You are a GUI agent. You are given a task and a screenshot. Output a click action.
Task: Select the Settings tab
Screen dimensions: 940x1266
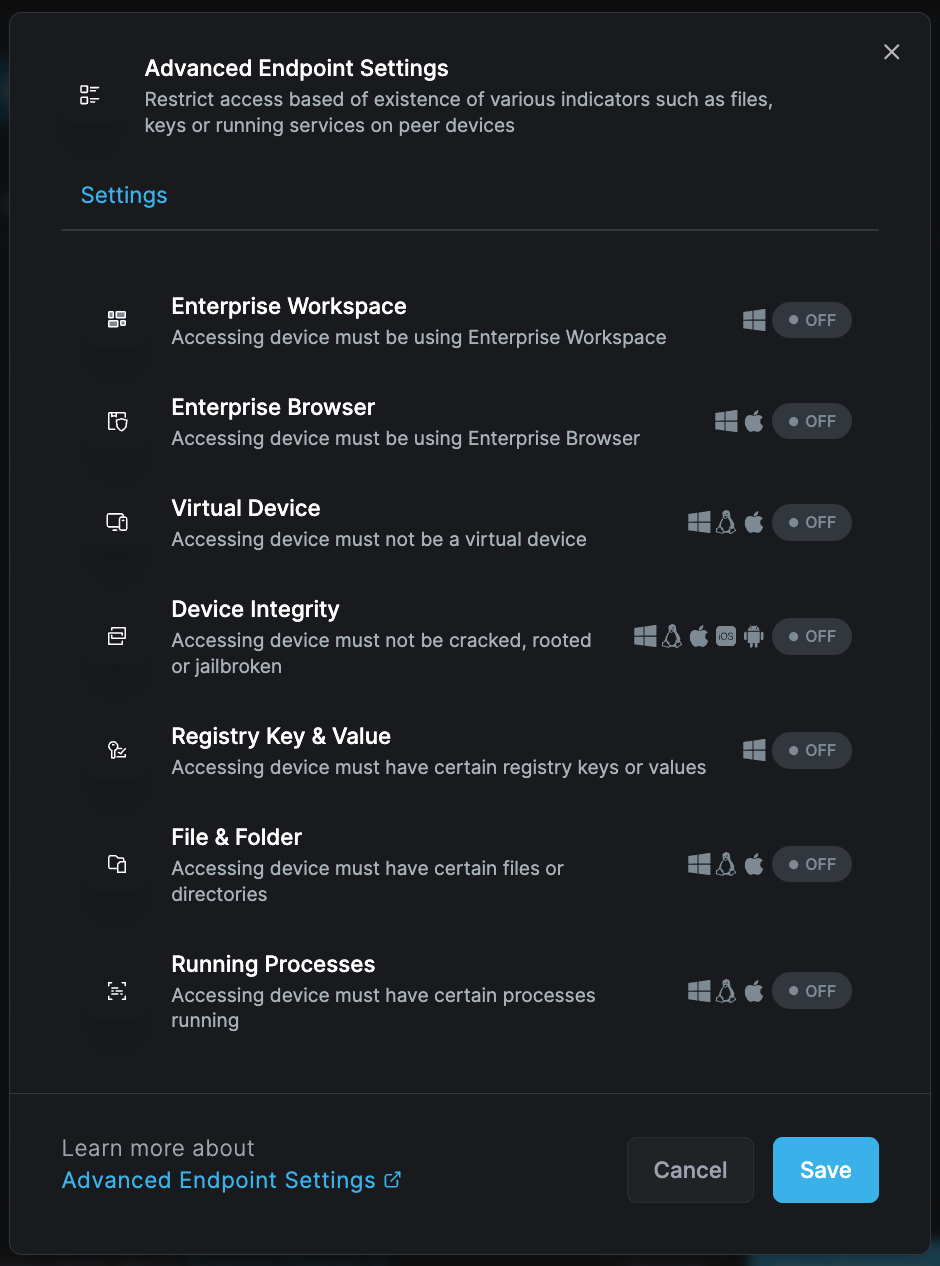click(x=124, y=195)
